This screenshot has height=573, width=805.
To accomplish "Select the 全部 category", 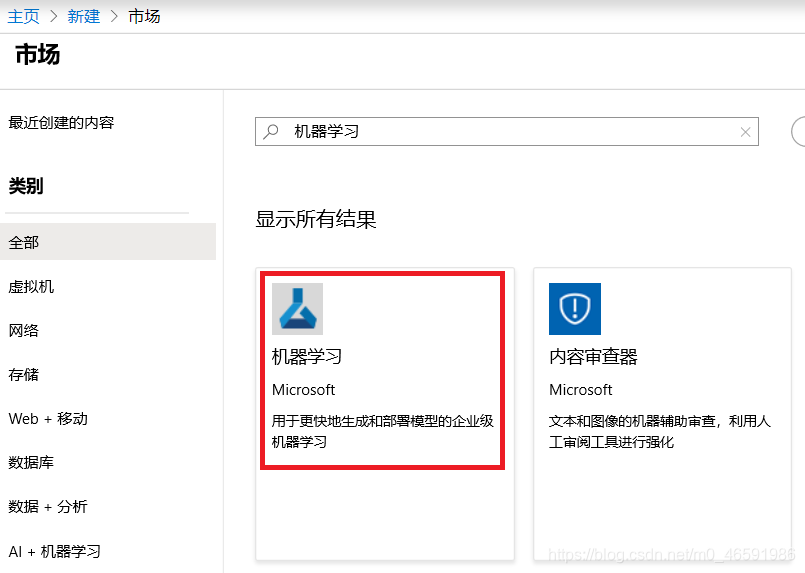I will [108, 242].
